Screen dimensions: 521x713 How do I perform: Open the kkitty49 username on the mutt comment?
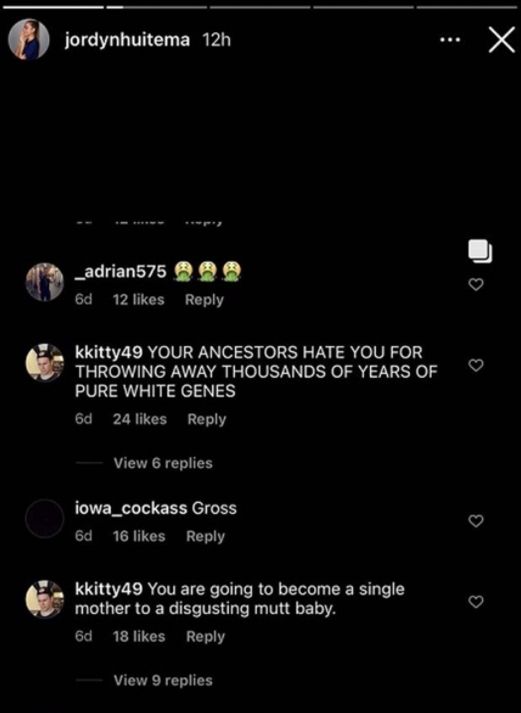109,589
